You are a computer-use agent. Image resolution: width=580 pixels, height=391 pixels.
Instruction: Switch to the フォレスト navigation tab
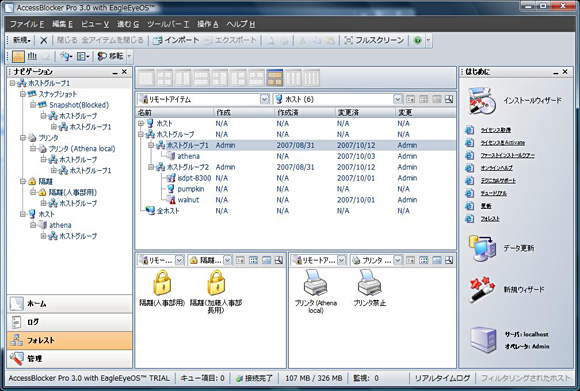click(70, 340)
